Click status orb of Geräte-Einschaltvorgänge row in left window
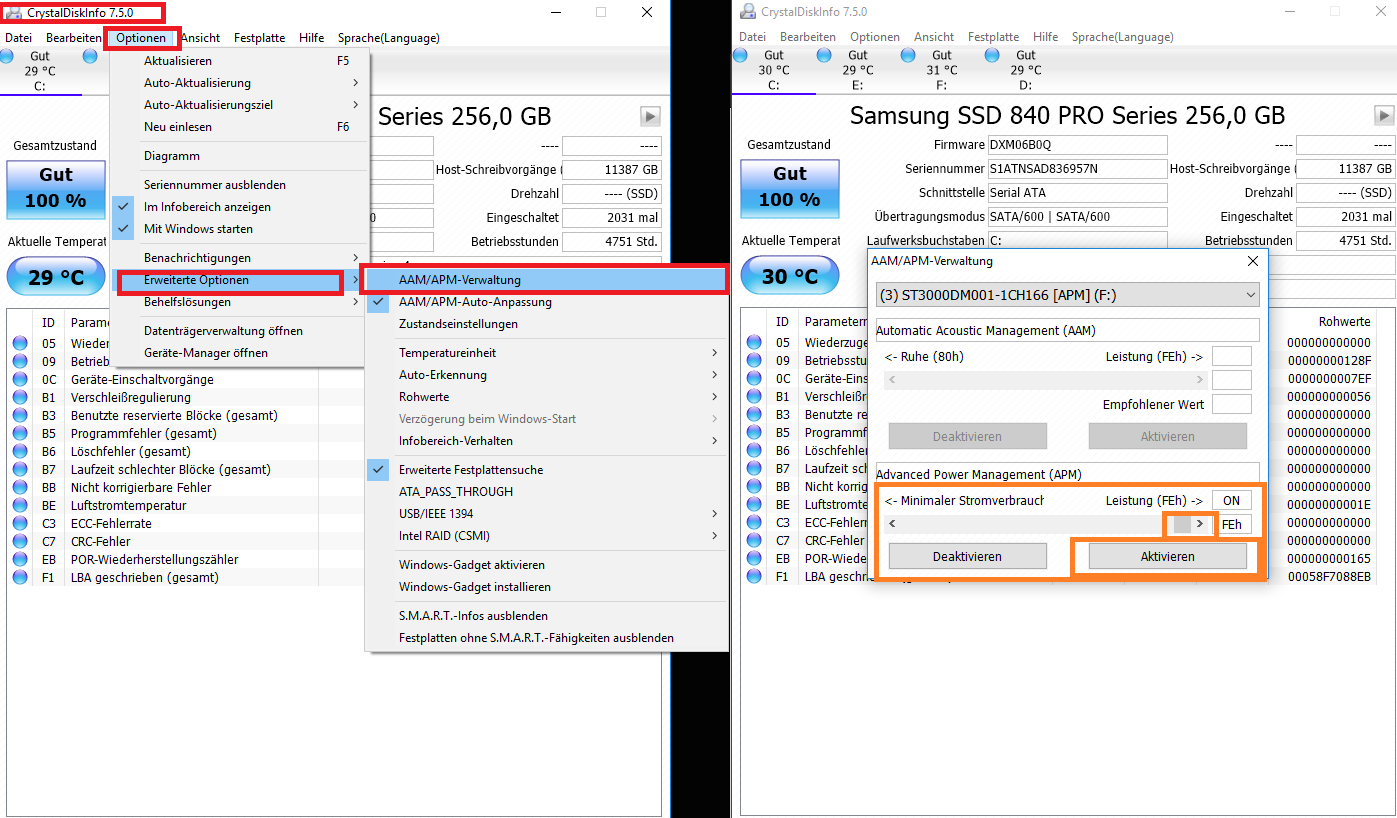Image resolution: width=1397 pixels, height=818 pixels. point(20,379)
